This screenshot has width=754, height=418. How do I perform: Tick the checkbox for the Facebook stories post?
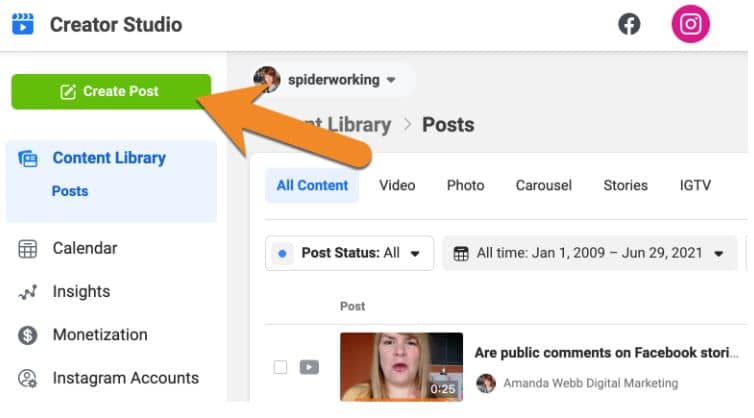point(280,367)
